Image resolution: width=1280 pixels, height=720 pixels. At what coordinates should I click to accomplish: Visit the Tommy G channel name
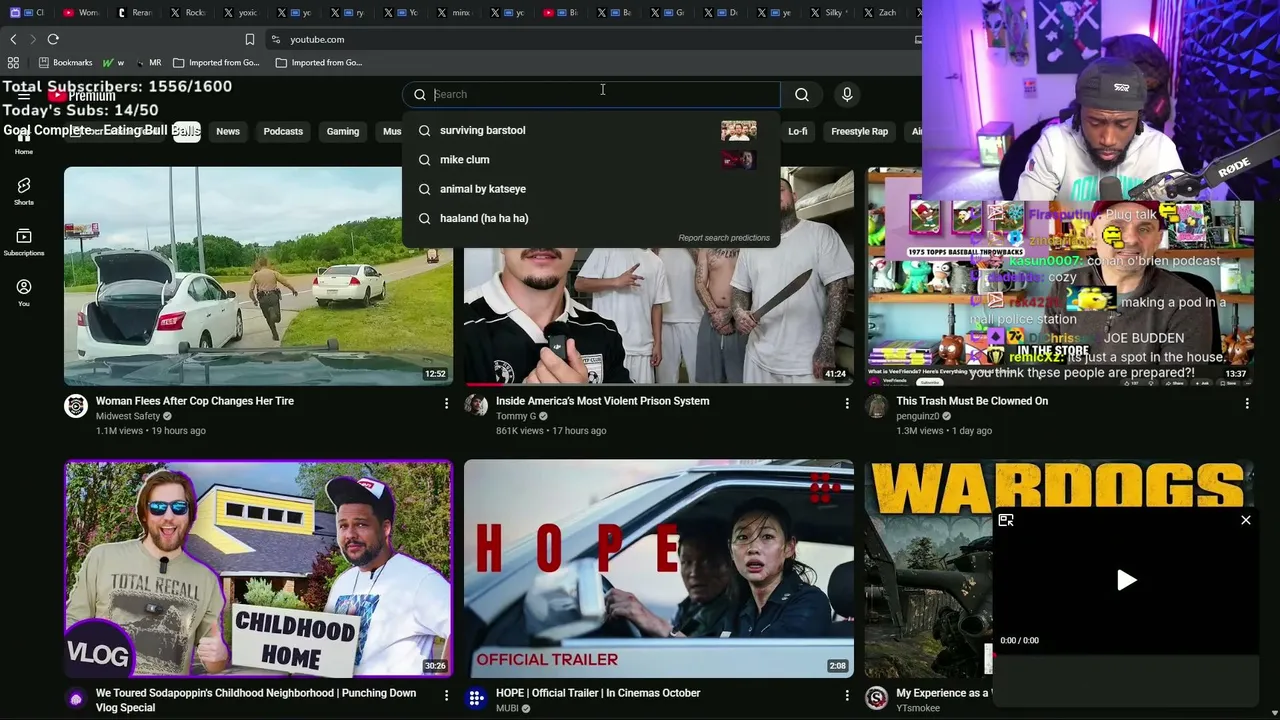516,416
